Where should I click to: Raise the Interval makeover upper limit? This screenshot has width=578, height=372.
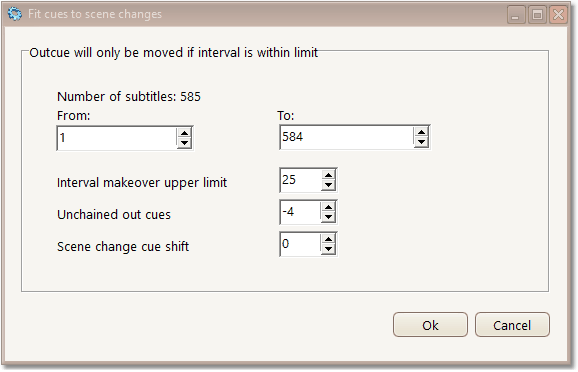point(328,175)
